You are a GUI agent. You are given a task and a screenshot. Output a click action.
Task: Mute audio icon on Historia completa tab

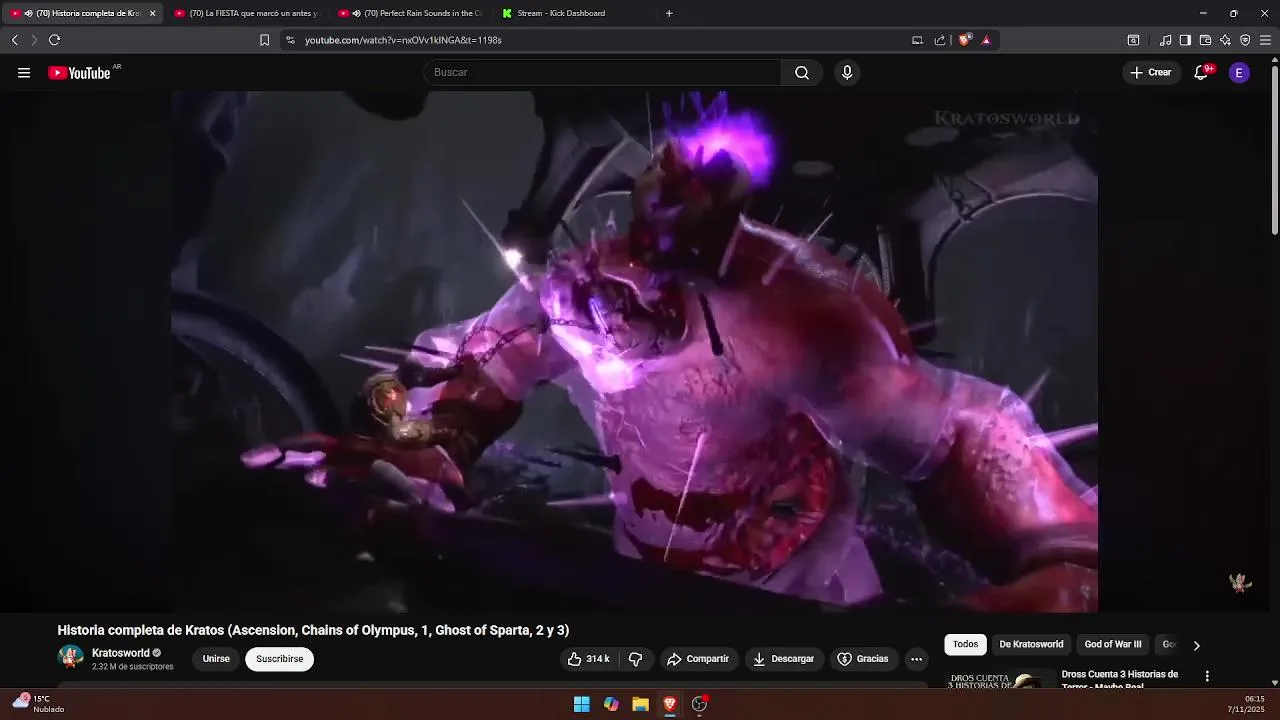coord(28,13)
